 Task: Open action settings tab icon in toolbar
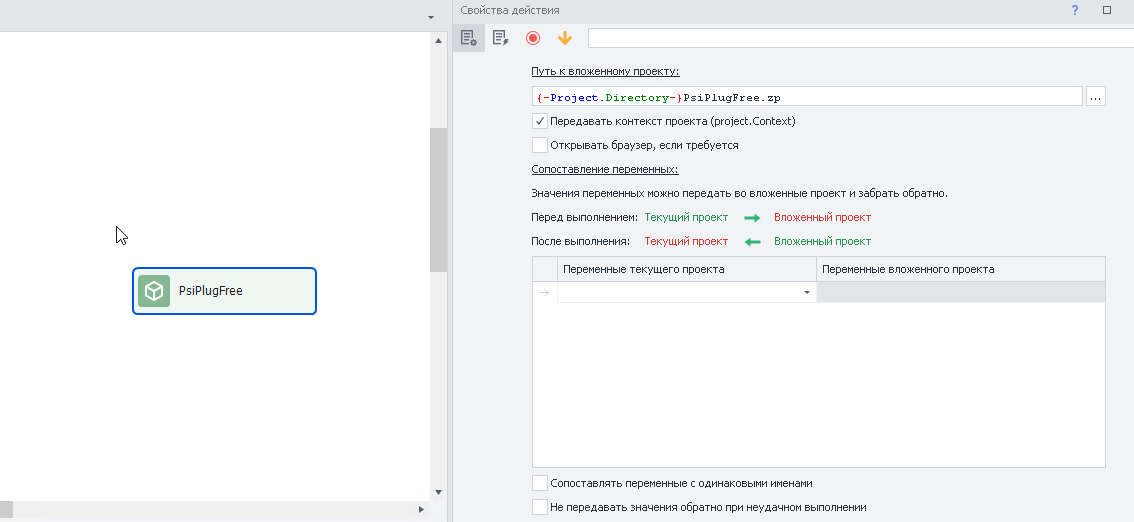[468, 38]
